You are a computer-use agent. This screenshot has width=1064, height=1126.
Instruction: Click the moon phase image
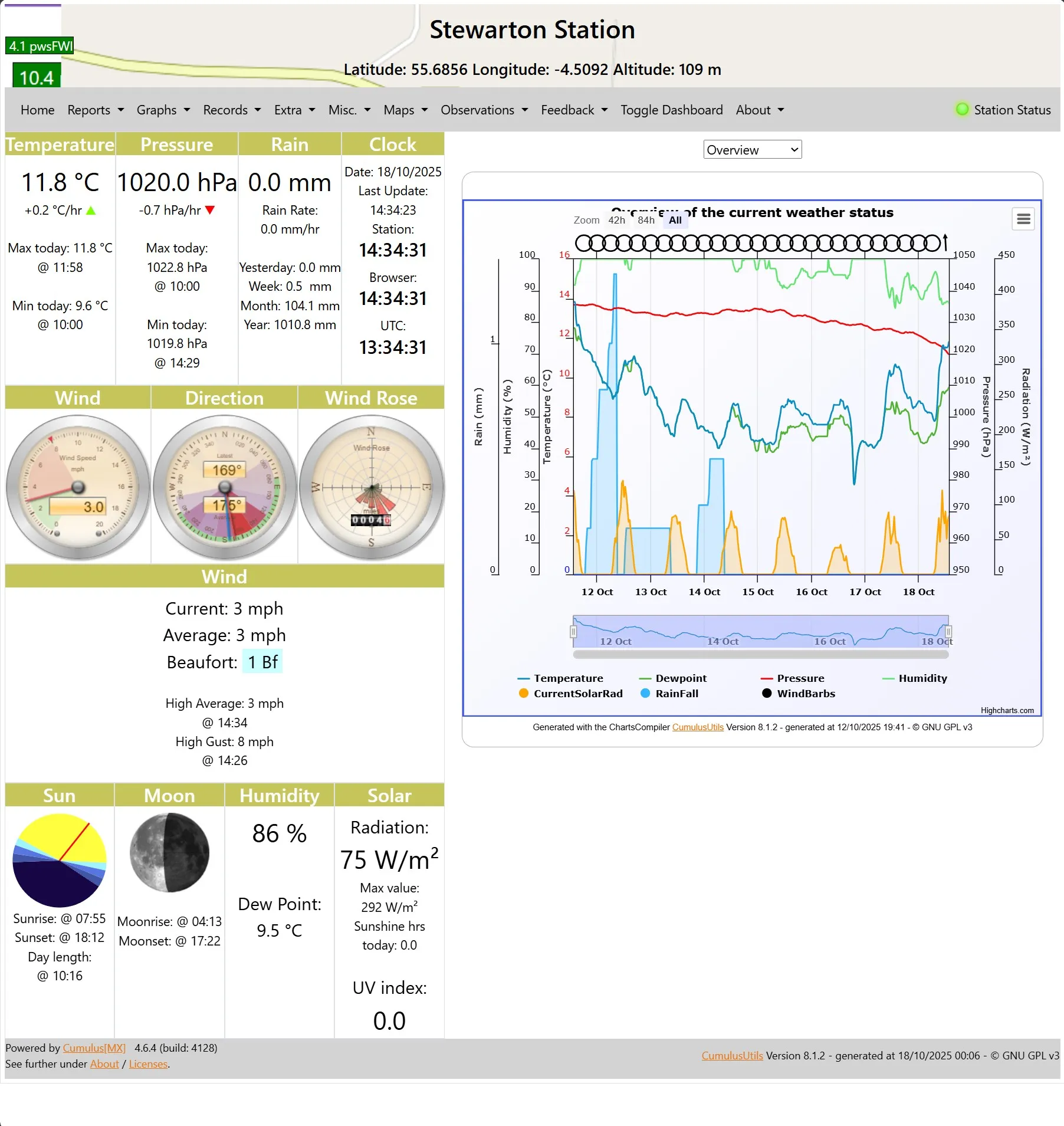(x=169, y=853)
